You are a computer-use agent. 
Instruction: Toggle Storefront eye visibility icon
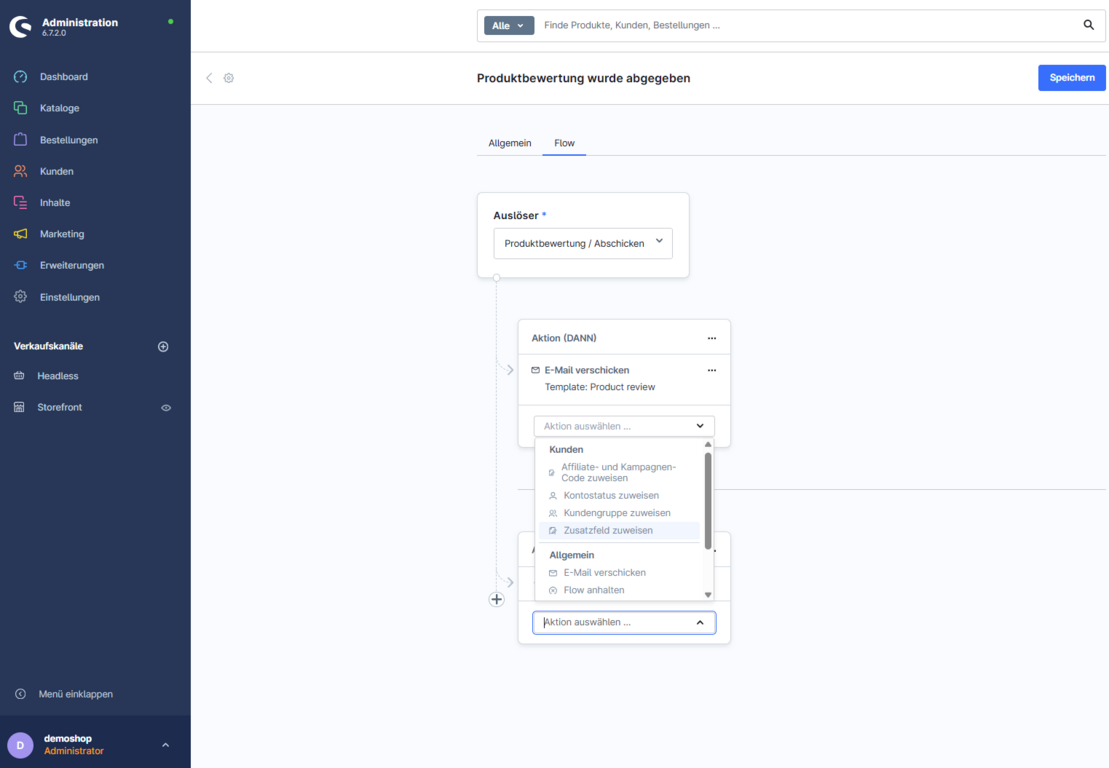166,408
